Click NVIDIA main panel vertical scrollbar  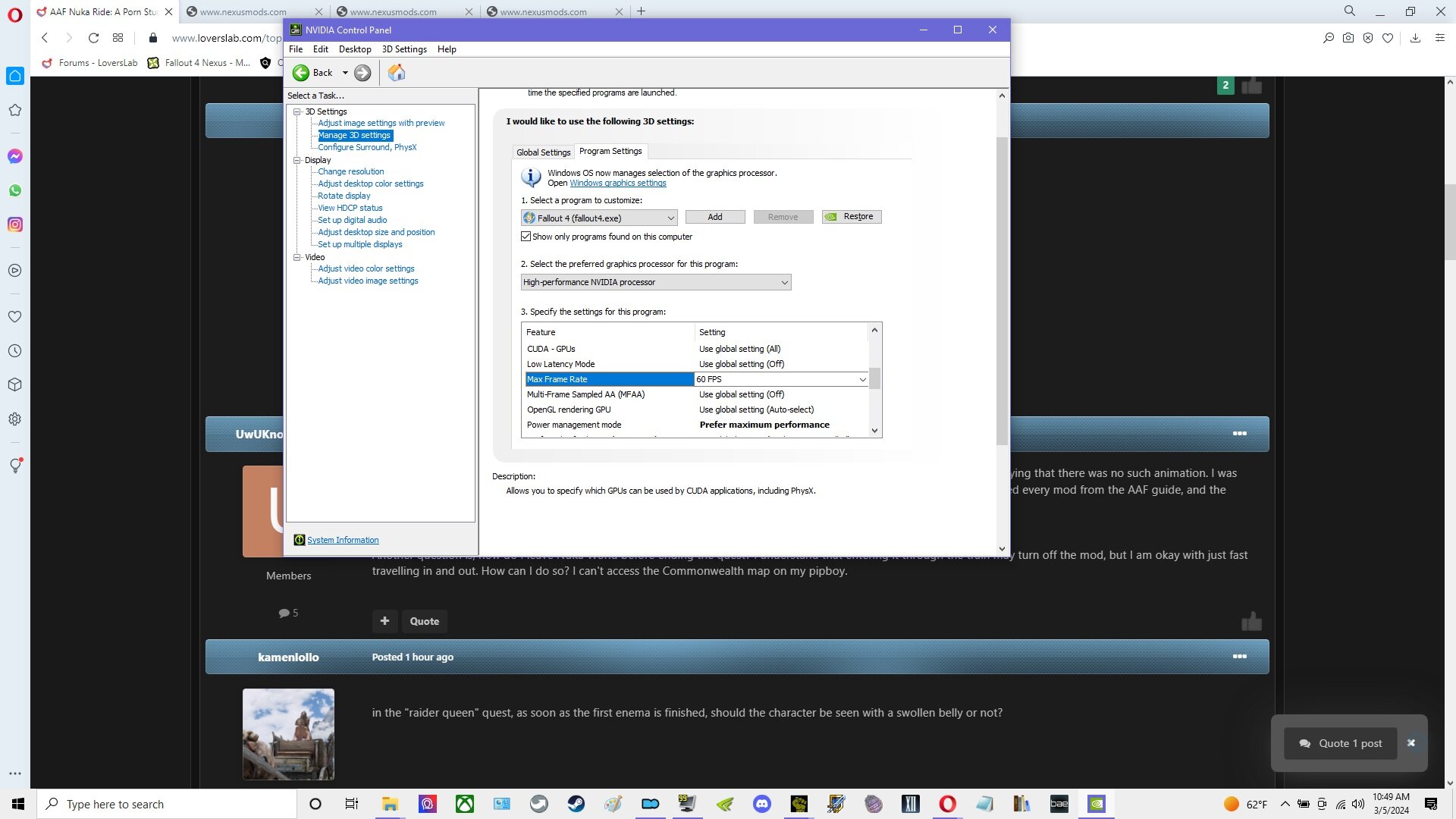pos(1002,291)
